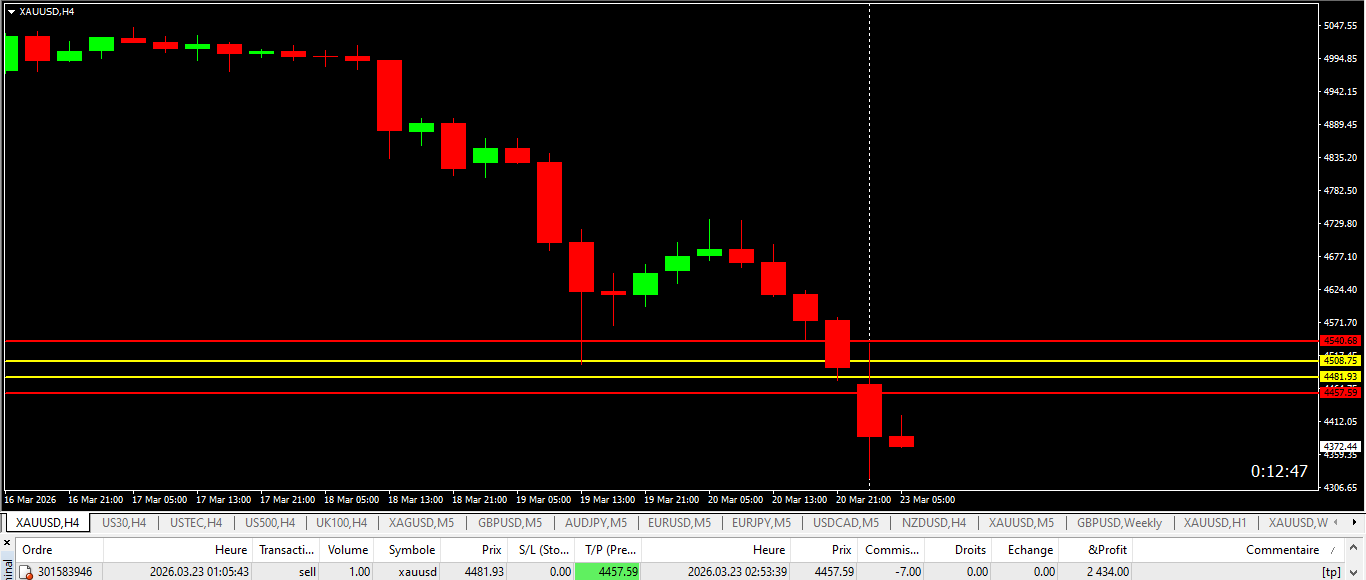Image resolution: width=1366 pixels, height=580 pixels.
Task: Switch to the US30,H4 chart tab
Action: click(124, 523)
